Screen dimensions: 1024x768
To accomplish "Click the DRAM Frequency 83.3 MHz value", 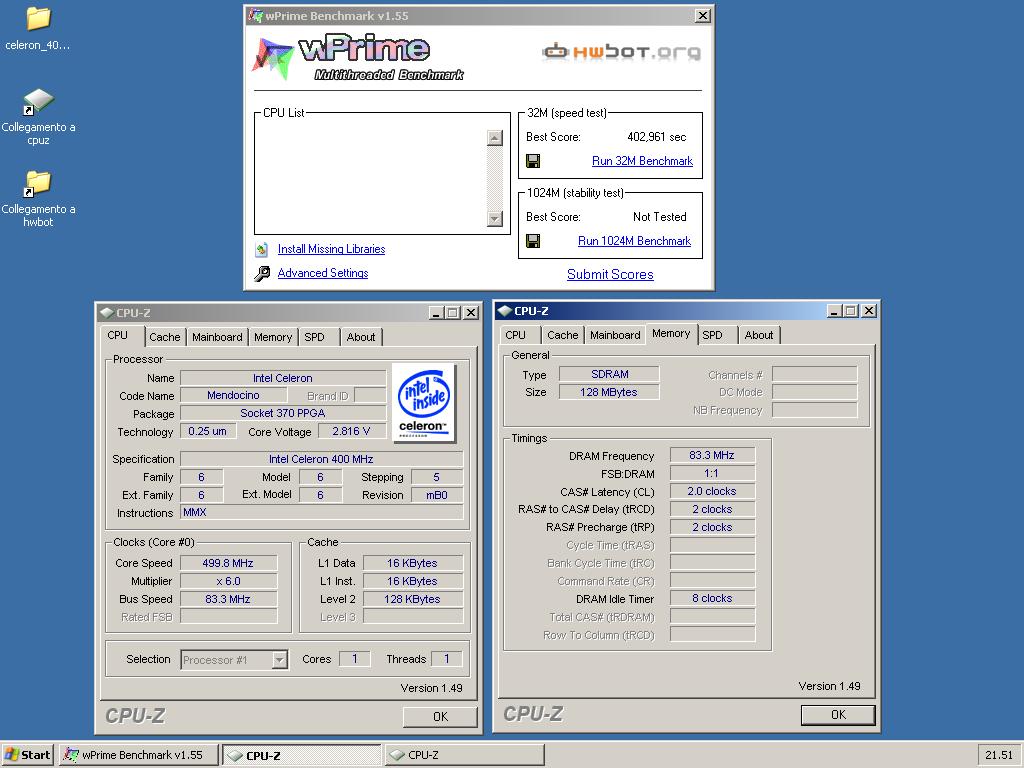I will click(x=712, y=455).
